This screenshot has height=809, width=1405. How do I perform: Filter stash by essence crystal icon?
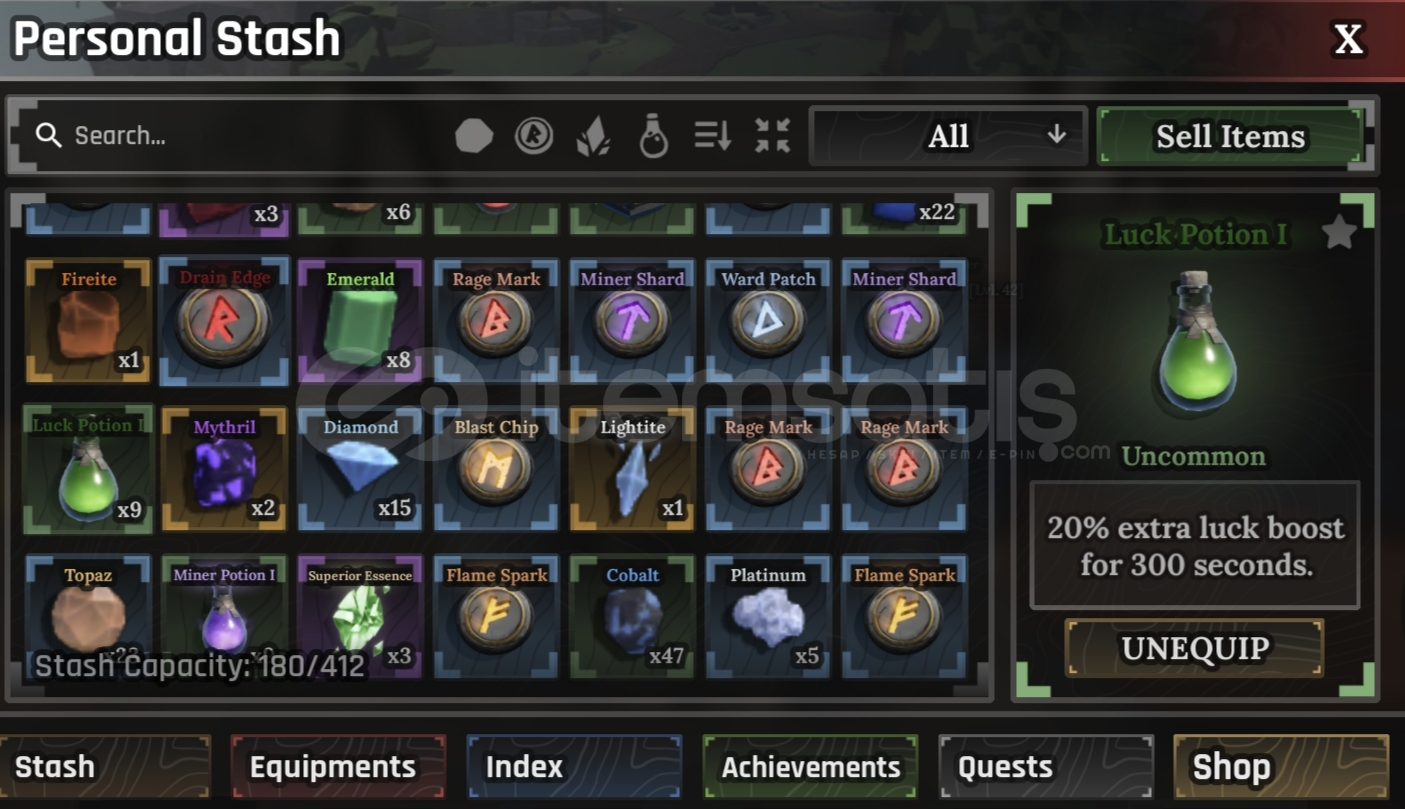point(593,137)
